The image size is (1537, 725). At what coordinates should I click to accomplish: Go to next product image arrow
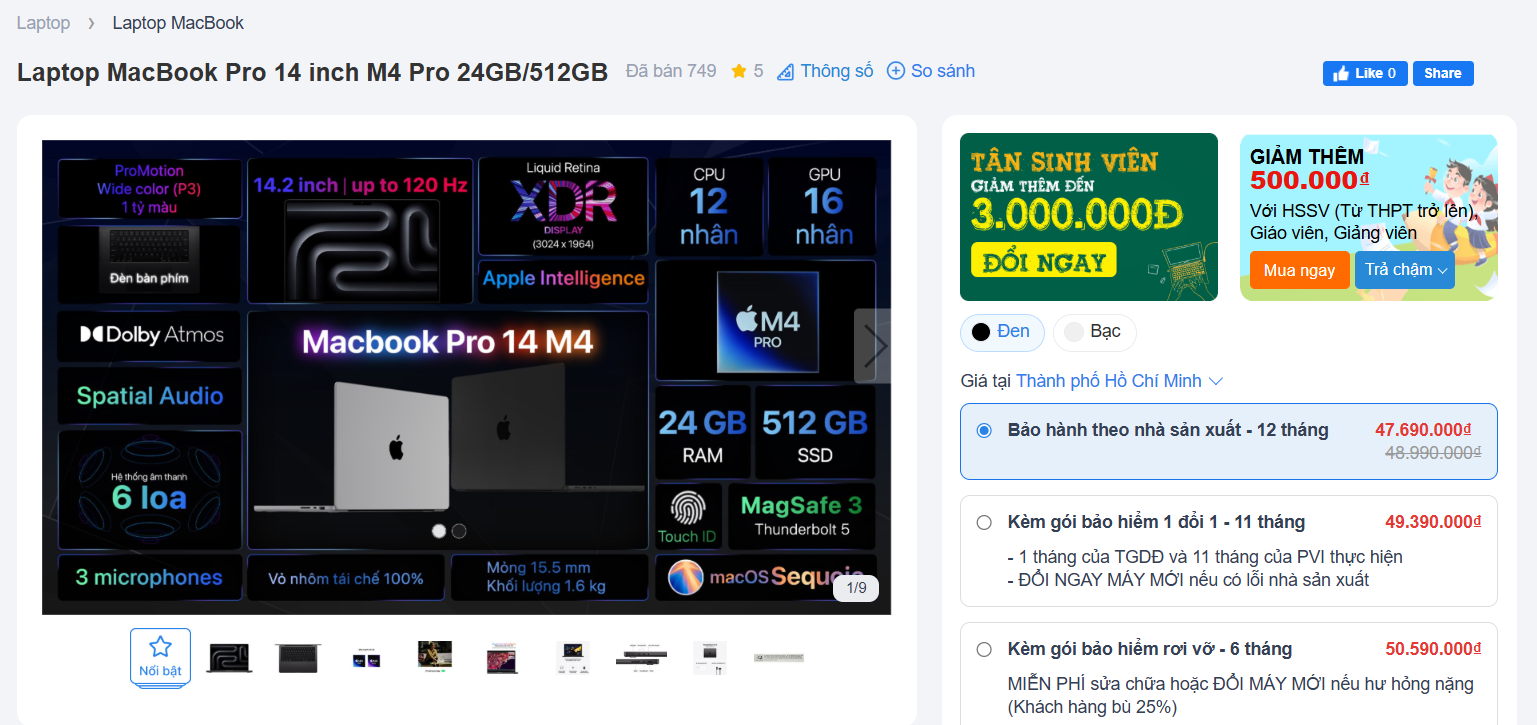click(x=874, y=346)
